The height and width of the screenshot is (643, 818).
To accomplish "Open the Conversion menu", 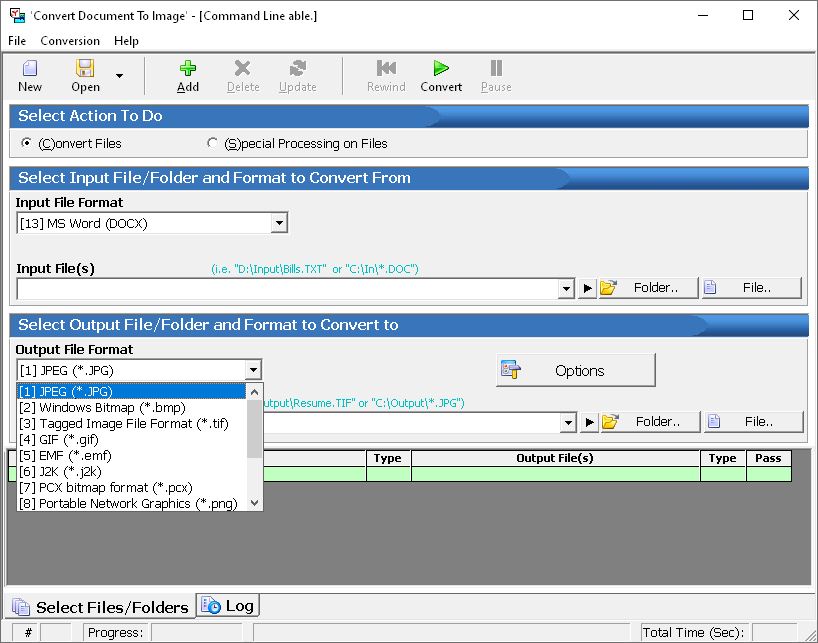I will 70,41.
